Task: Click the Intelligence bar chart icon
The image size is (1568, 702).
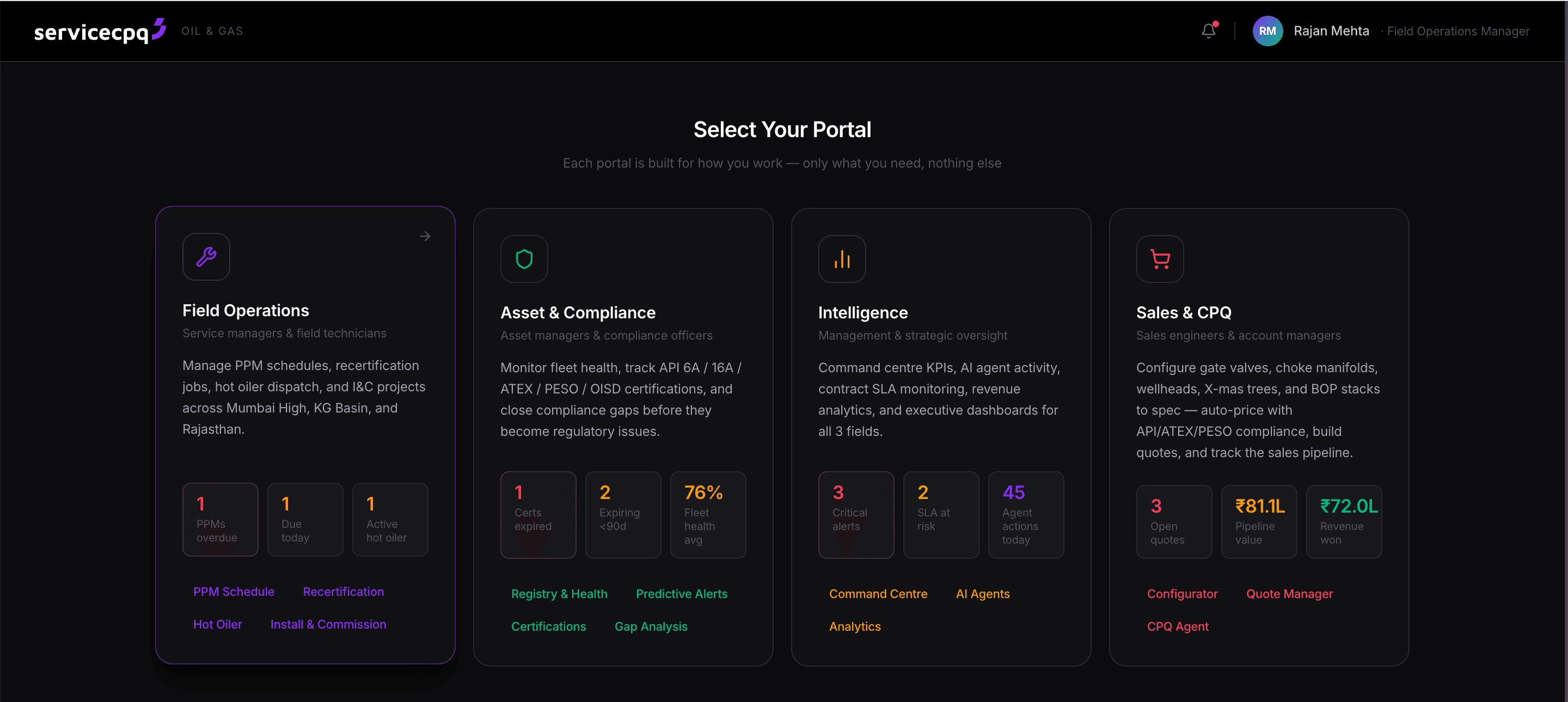Action: (842, 259)
